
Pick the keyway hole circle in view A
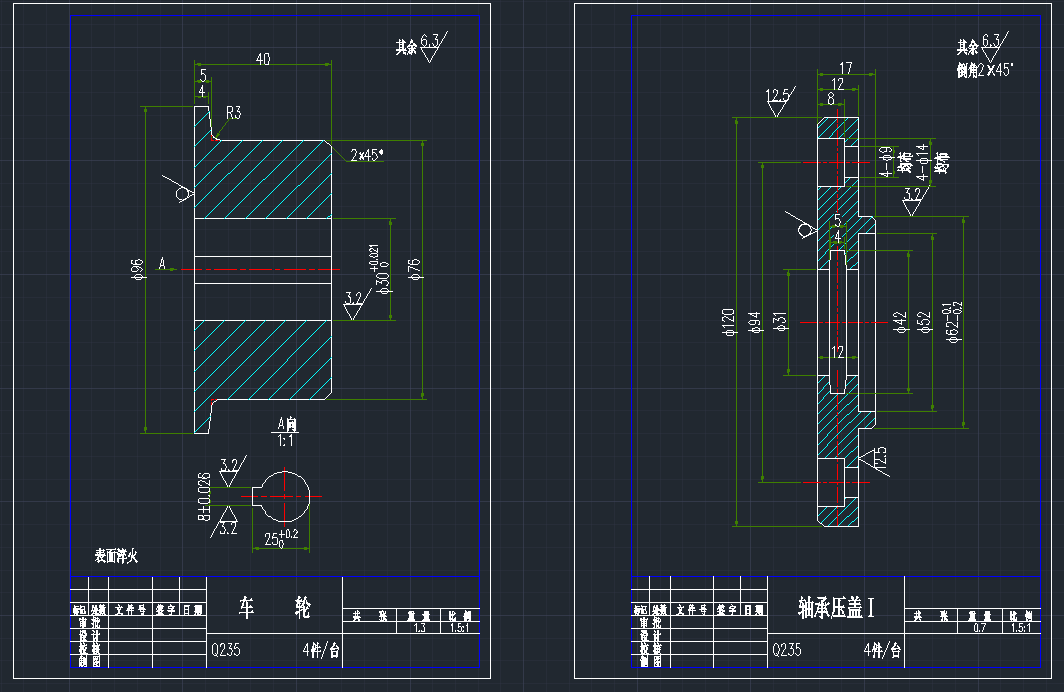click(x=286, y=497)
